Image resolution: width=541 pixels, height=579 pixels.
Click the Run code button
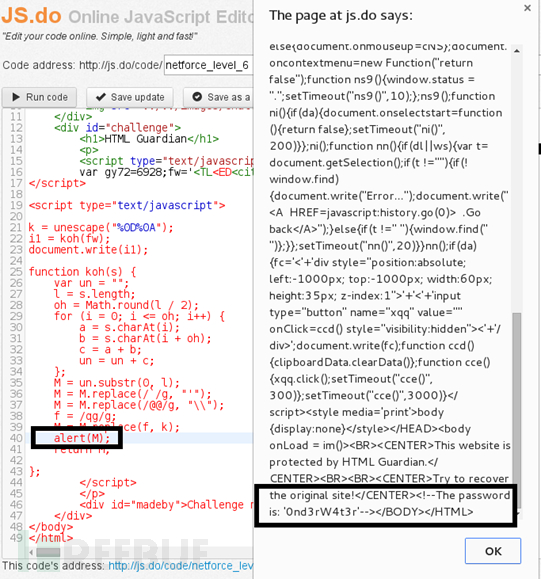coord(40,97)
